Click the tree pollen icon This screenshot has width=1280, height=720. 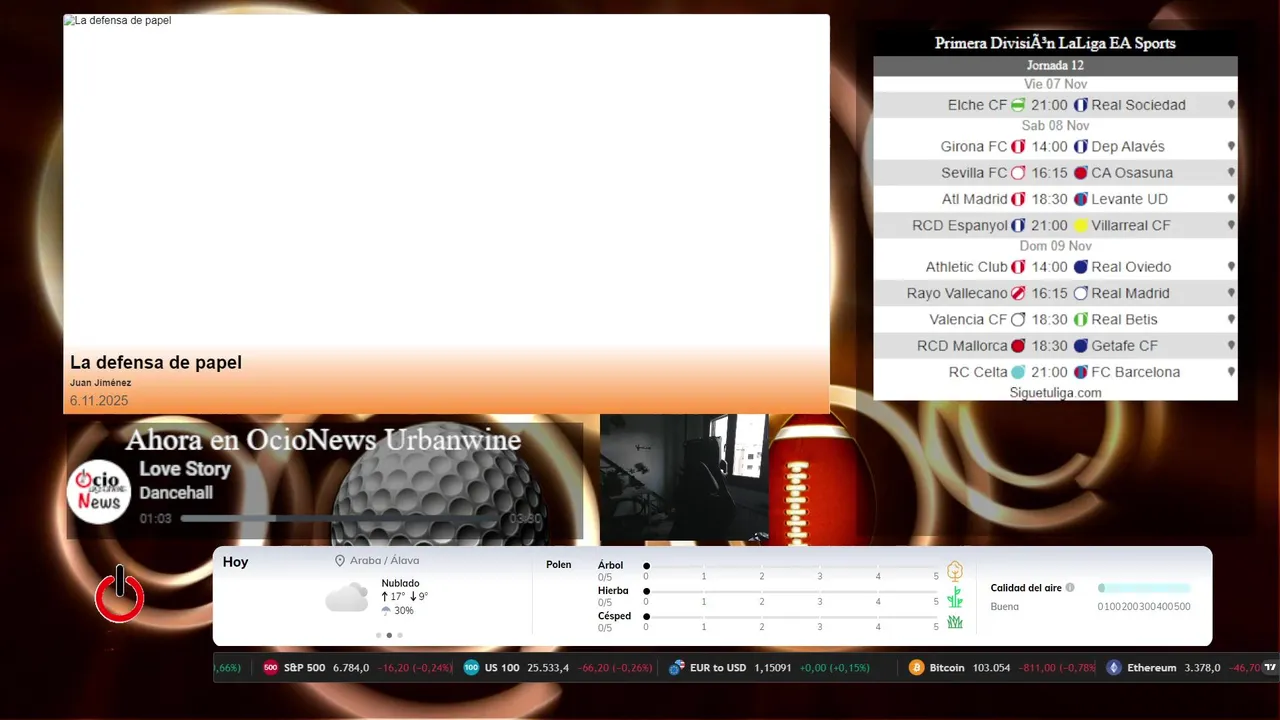pos(955,571)
